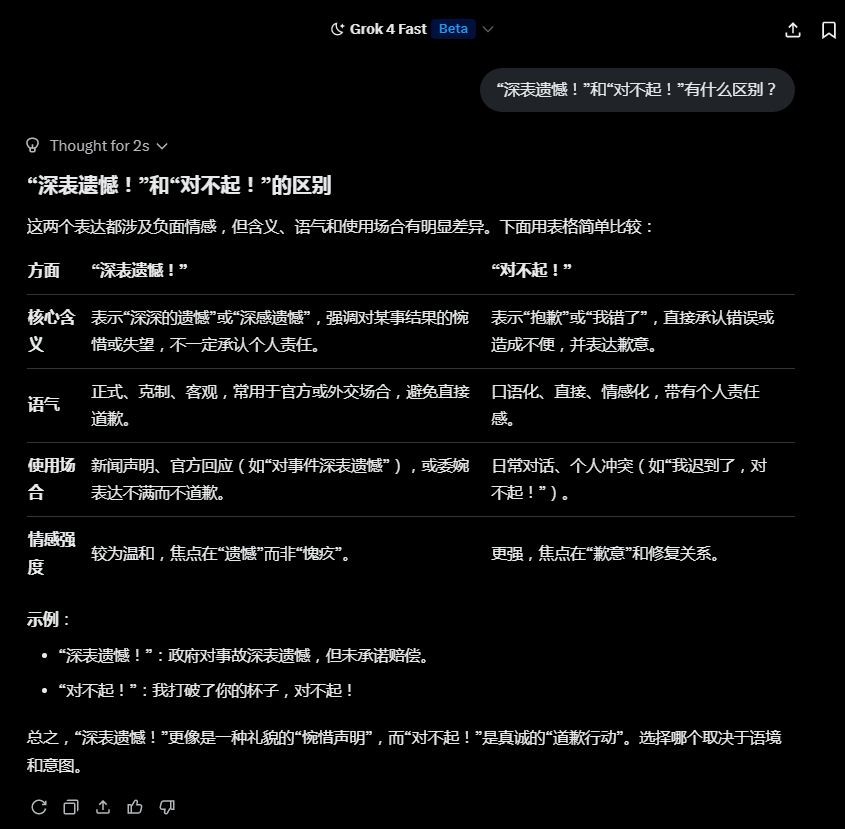845x829 pixels.
Task: Click the moon icon beside Grok 4 Fast
Action: click(337, 29)
